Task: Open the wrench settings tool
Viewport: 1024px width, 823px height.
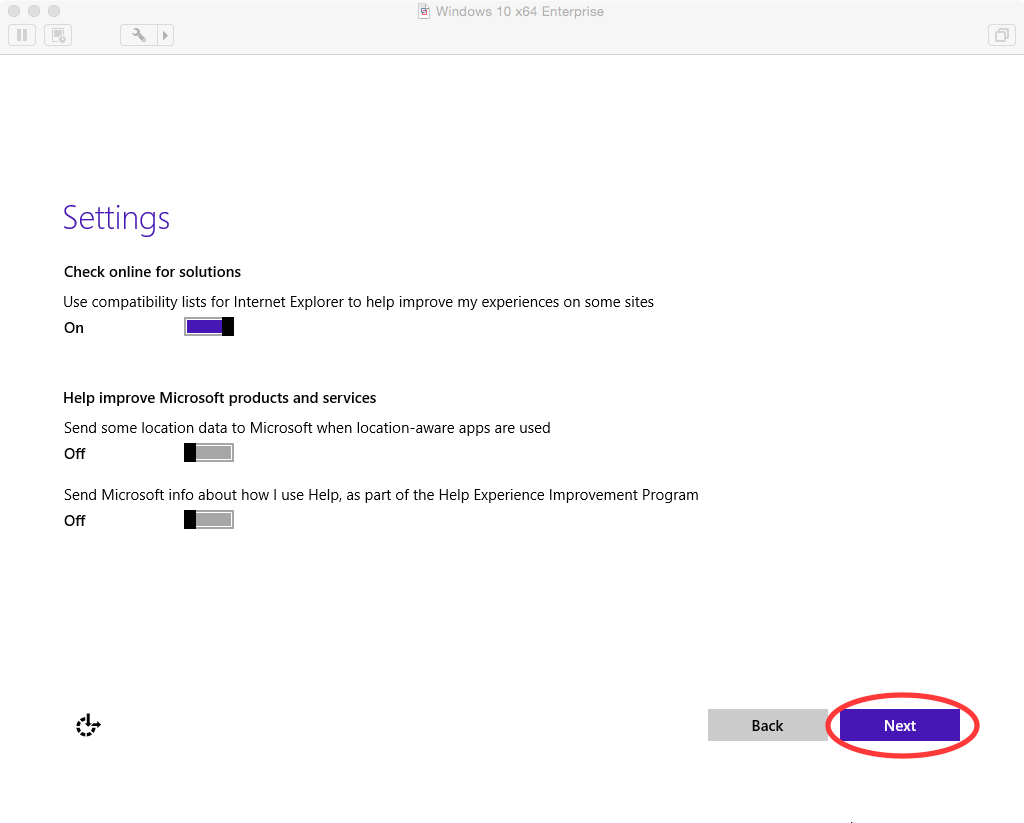Action: click(138, 35)
